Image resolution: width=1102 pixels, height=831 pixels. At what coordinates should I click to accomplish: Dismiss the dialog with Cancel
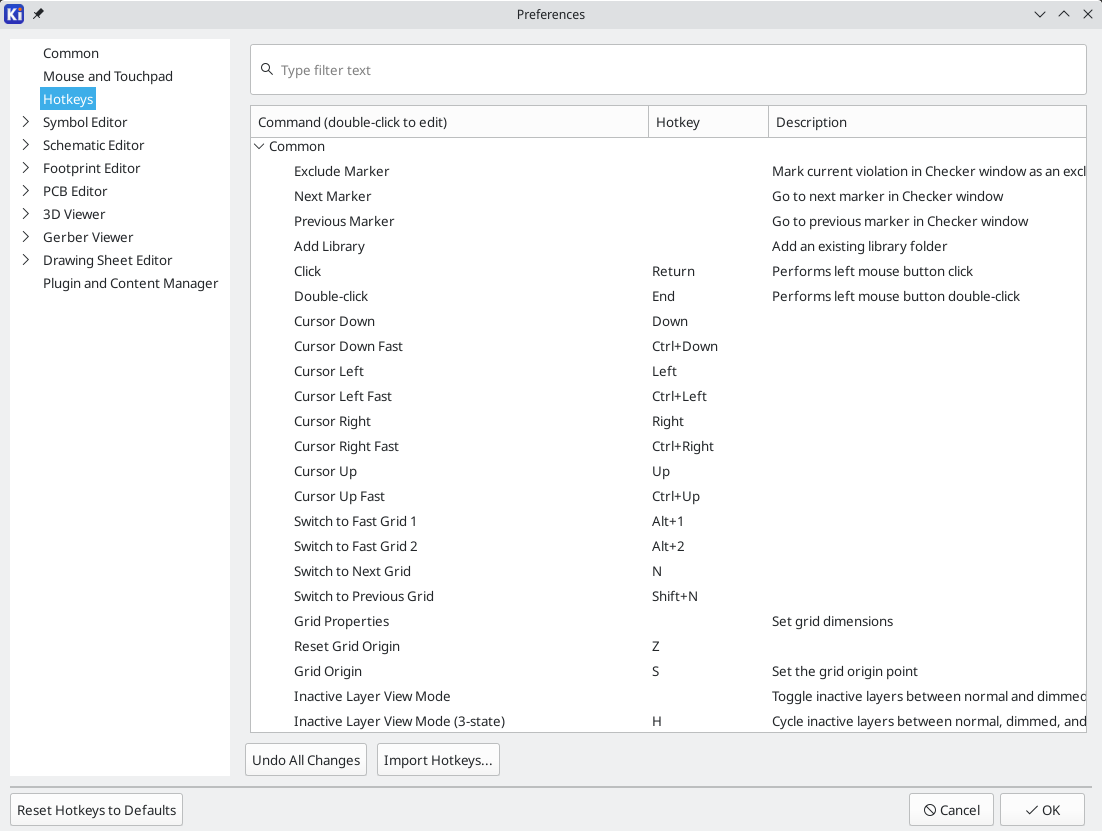pos(950,809)
